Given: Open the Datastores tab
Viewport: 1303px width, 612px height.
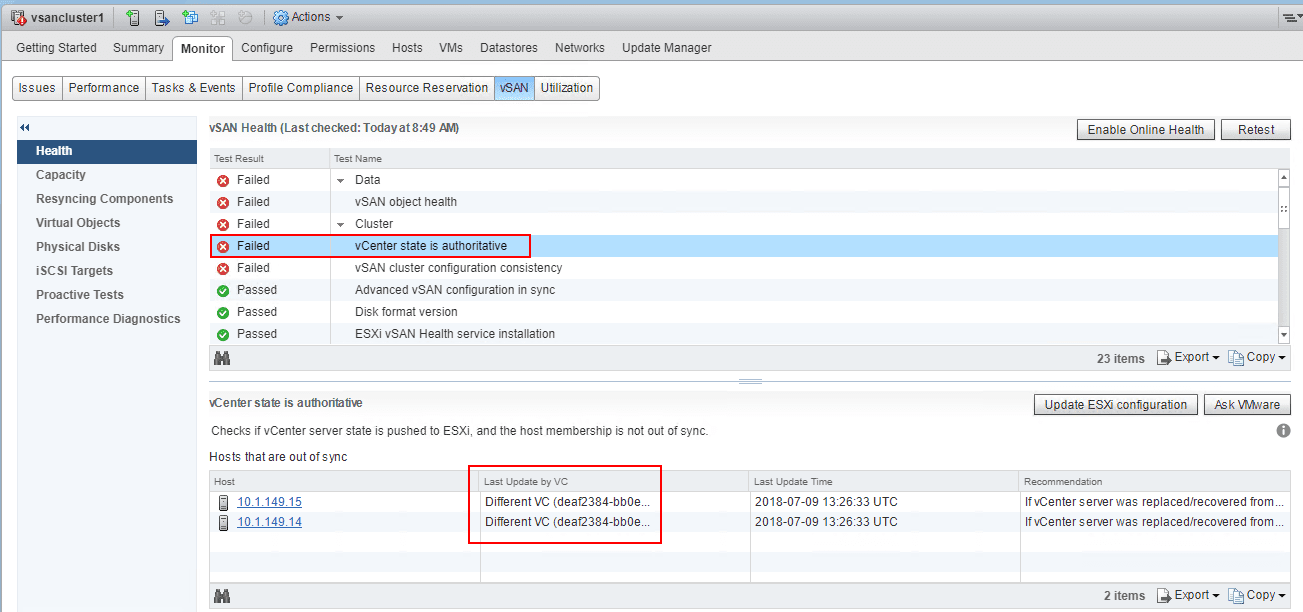Looking at the screenshot, I should (x=509, y=48).
